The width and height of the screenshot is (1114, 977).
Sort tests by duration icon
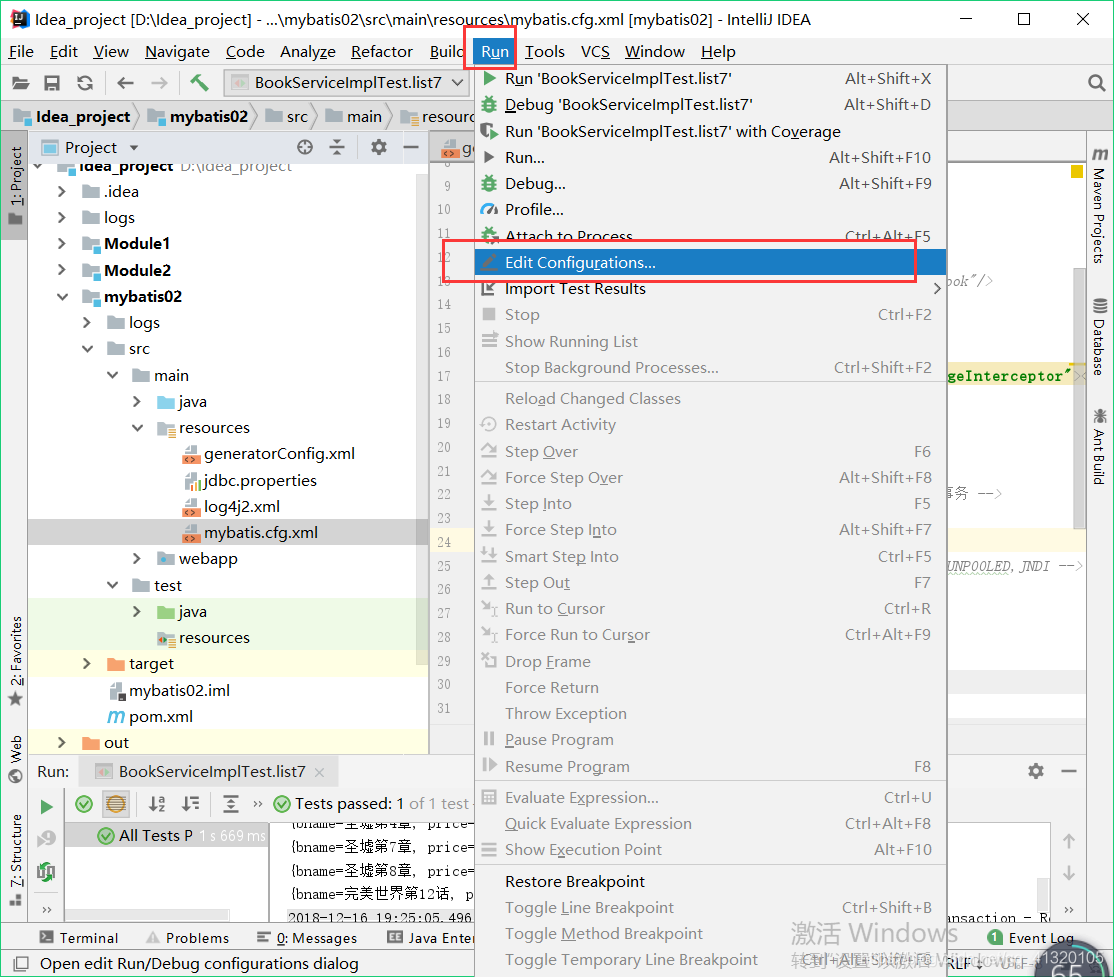click(190, 804)
